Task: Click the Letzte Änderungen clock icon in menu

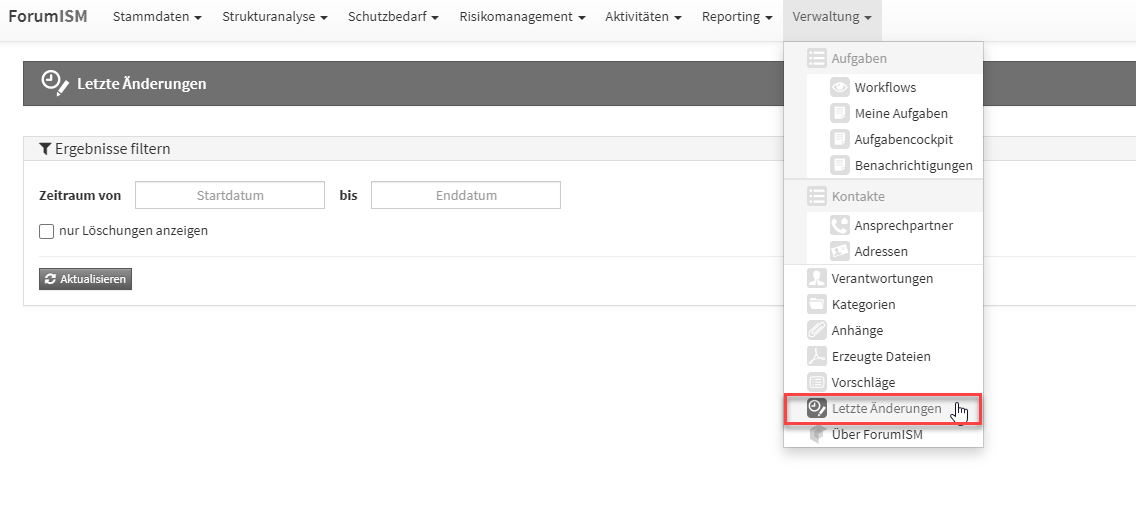Action: click(816, 409)
